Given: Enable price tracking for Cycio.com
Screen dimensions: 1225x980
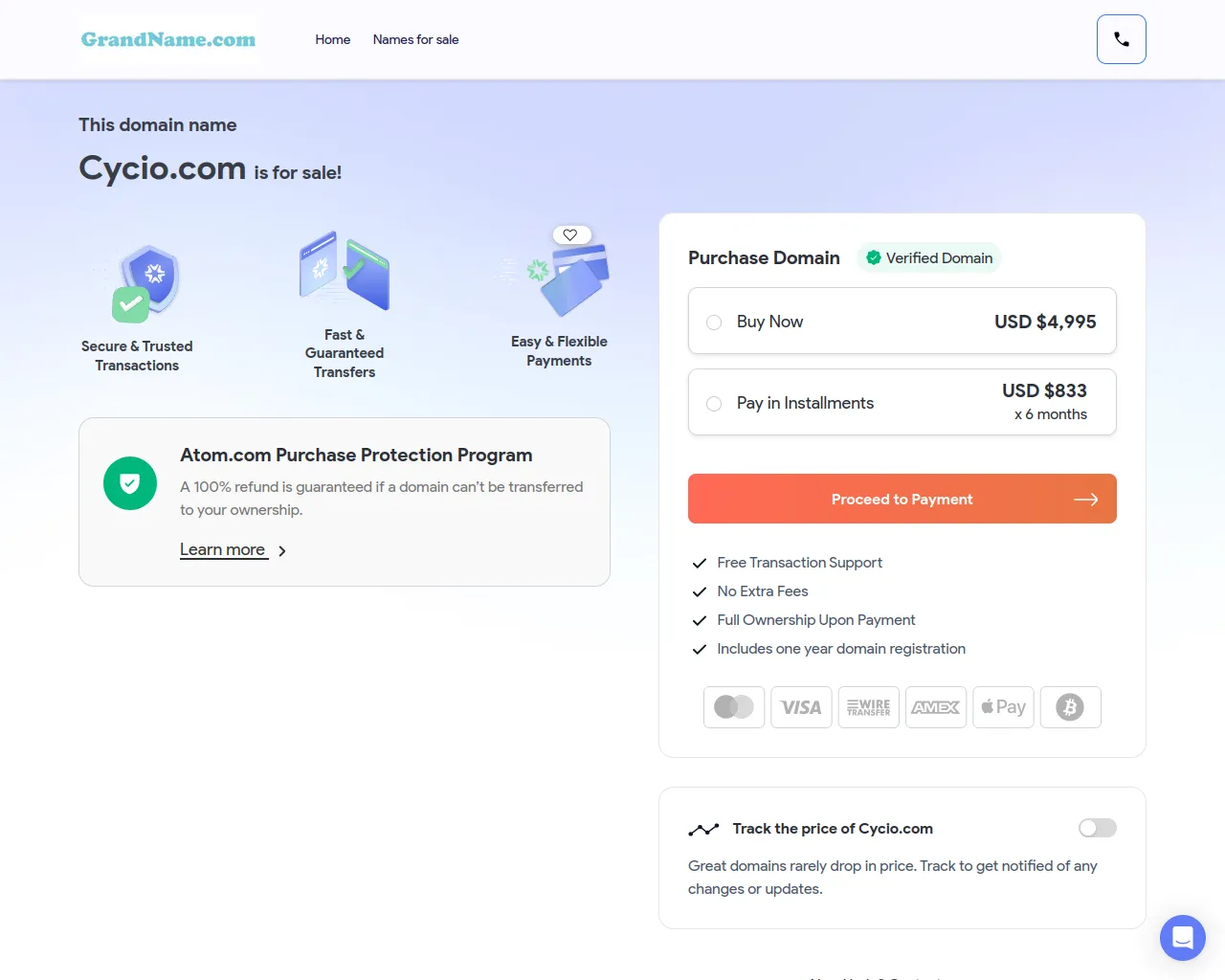Looking at the screenshot, I should click(1097, 828).
